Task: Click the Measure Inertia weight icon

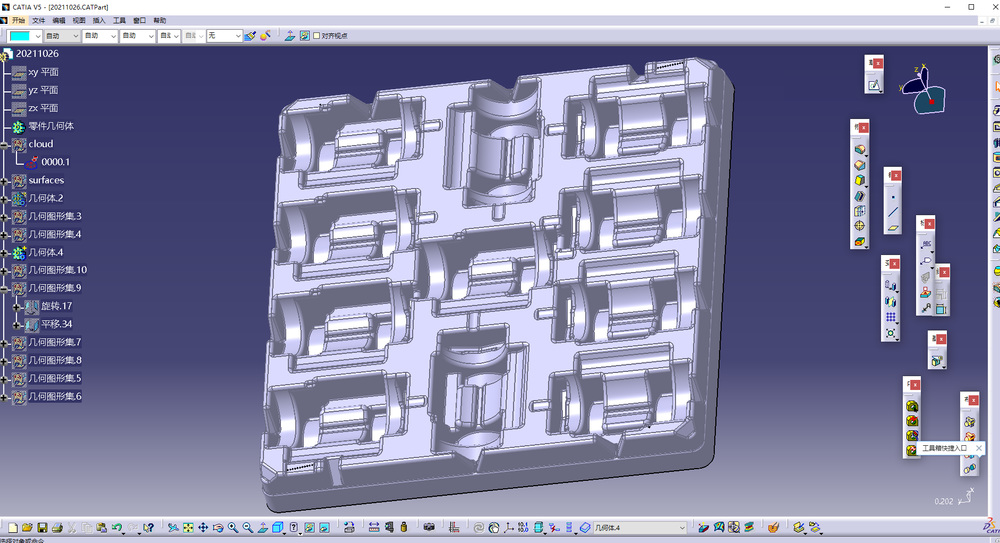Action: click(404, 528)
